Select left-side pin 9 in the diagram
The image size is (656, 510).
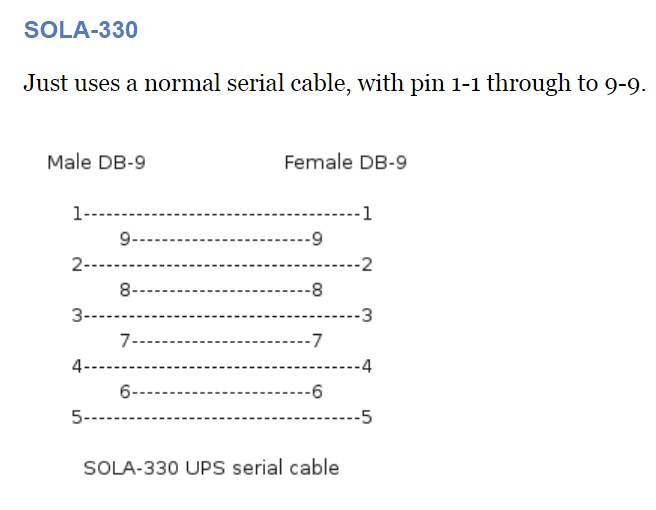[x=124, y=239]
